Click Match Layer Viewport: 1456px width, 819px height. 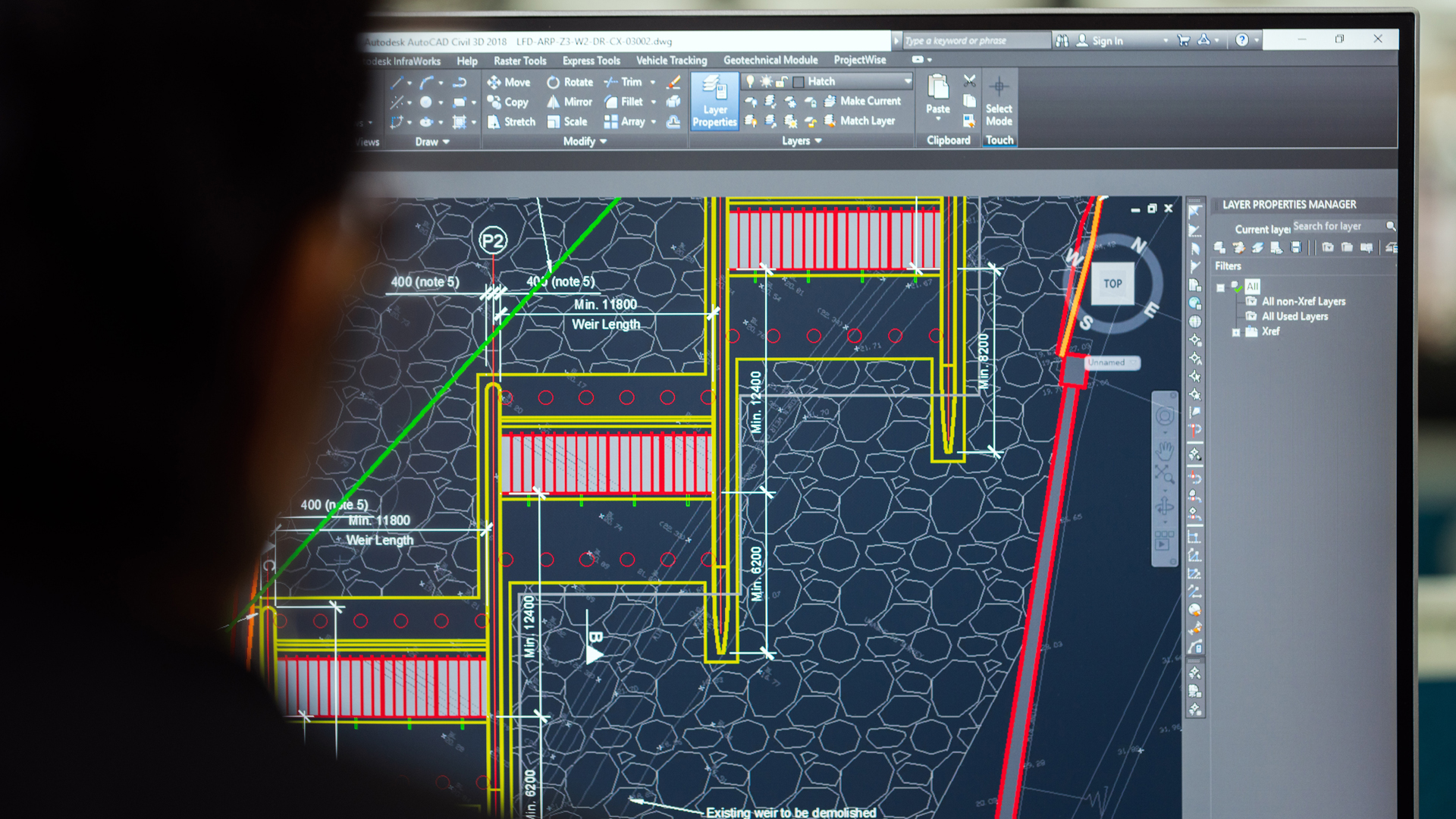pyautogui.click(x=859, y=121)
